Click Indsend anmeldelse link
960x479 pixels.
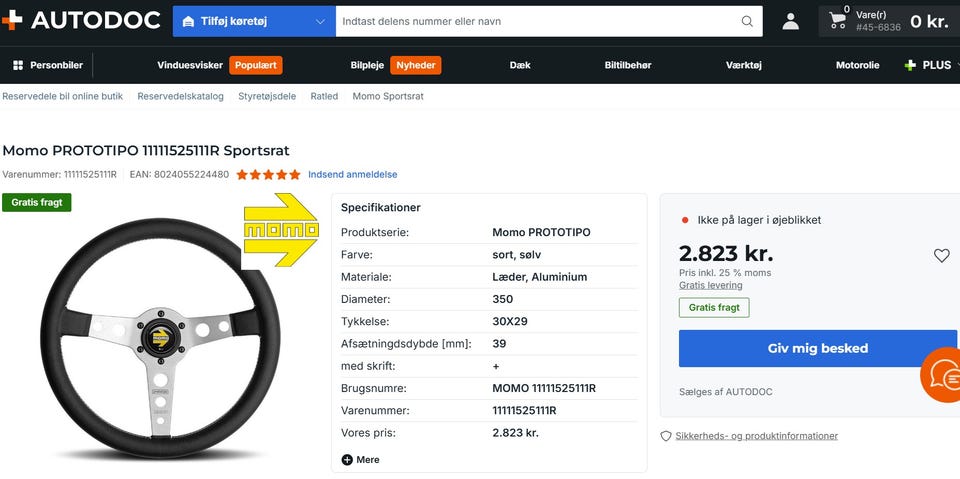point(353,175)
